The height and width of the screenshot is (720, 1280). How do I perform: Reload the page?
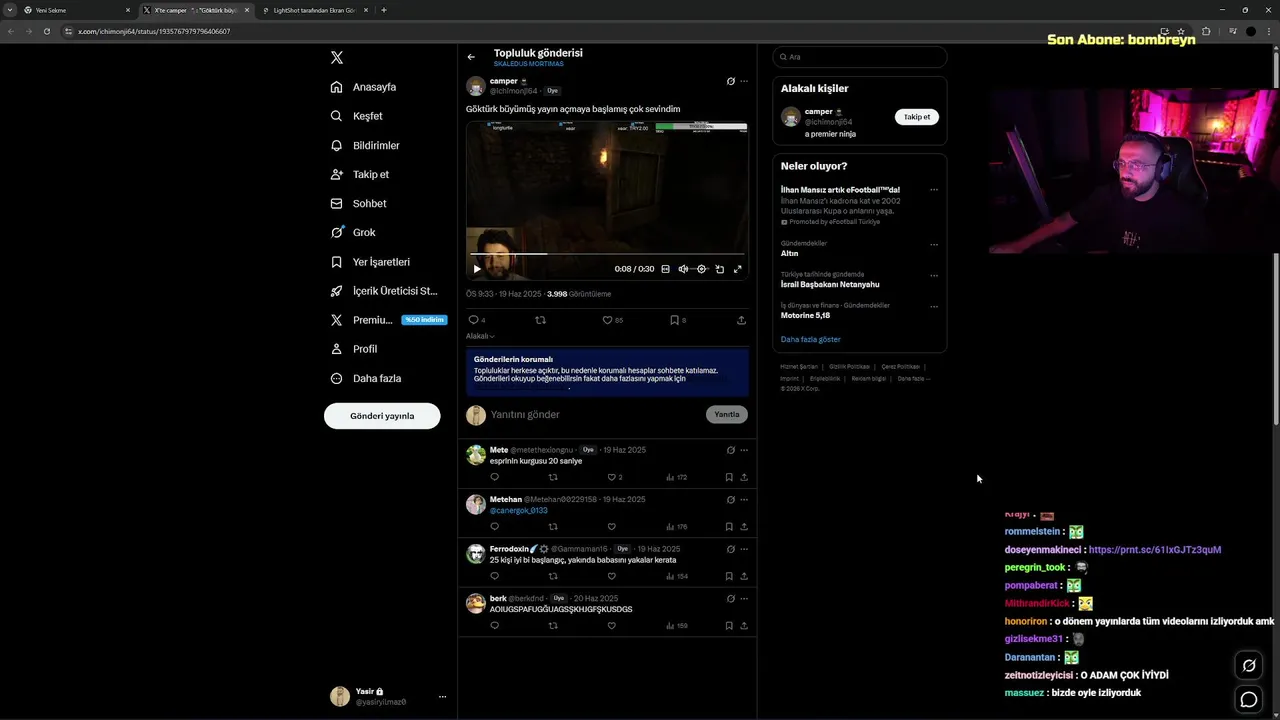click(47, 31)
